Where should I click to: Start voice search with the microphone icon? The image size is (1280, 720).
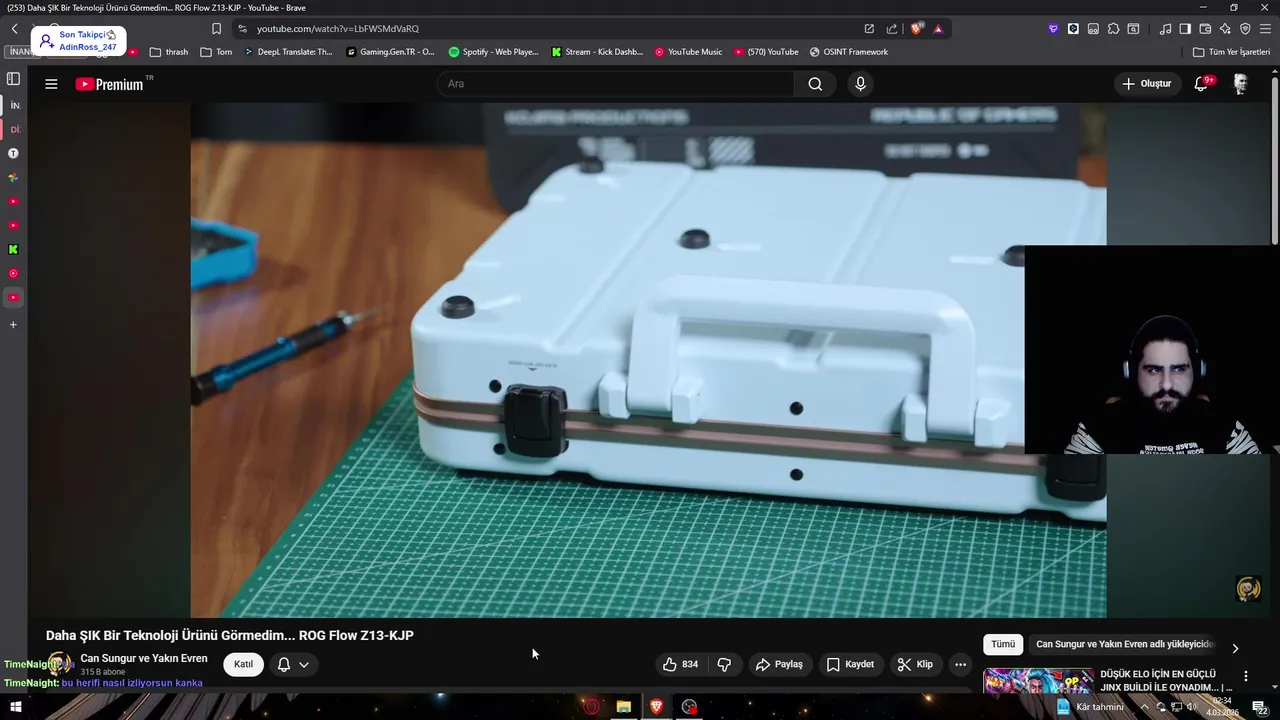860,84
